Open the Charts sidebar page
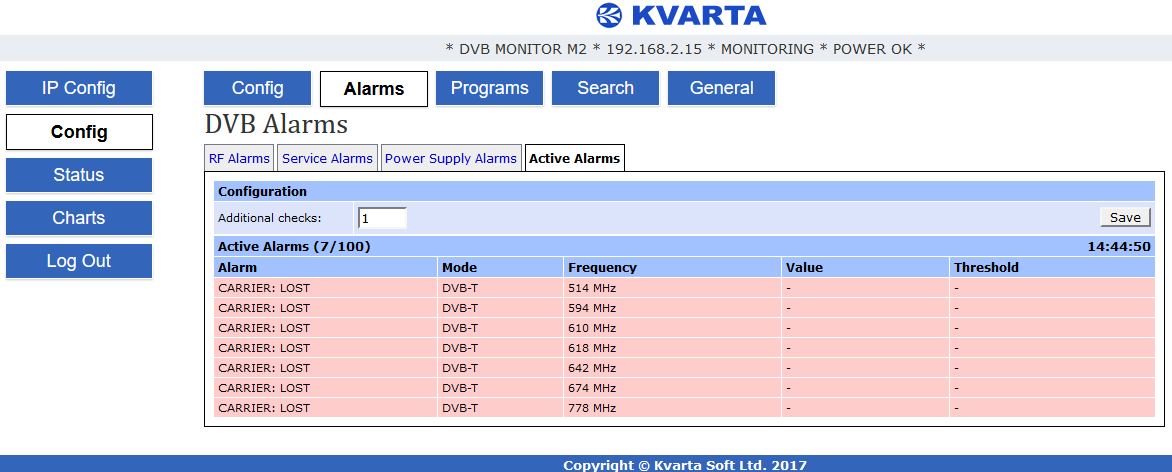 [78, 218]
